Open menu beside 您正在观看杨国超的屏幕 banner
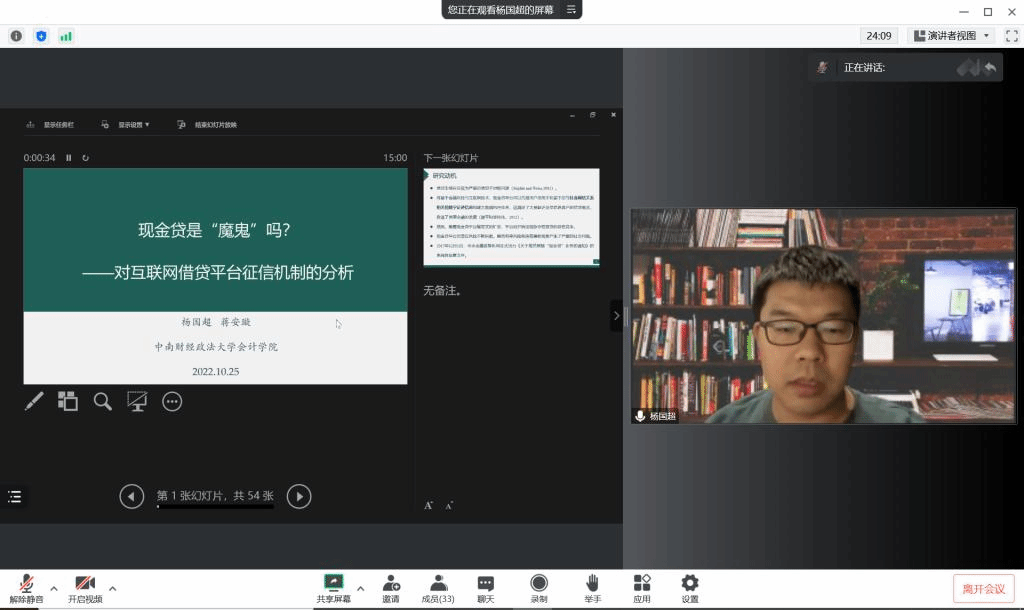The image size is (1024, 610). (x=571, y=9)
